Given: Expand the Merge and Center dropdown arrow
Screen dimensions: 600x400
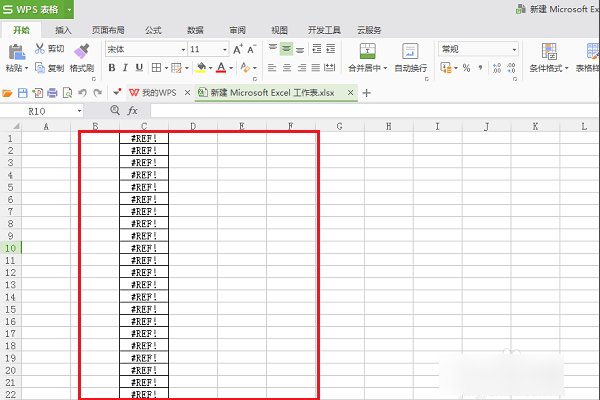Looking at the screenshot, I should (385, 68).
